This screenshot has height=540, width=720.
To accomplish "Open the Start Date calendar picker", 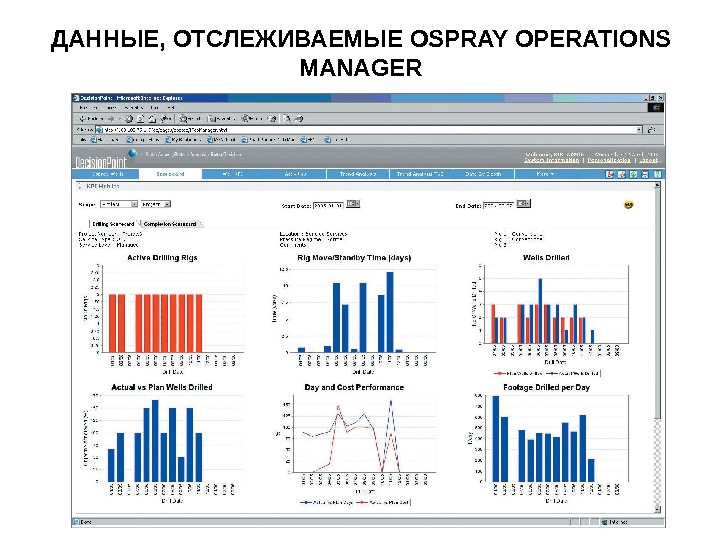I will pos(353,203).
